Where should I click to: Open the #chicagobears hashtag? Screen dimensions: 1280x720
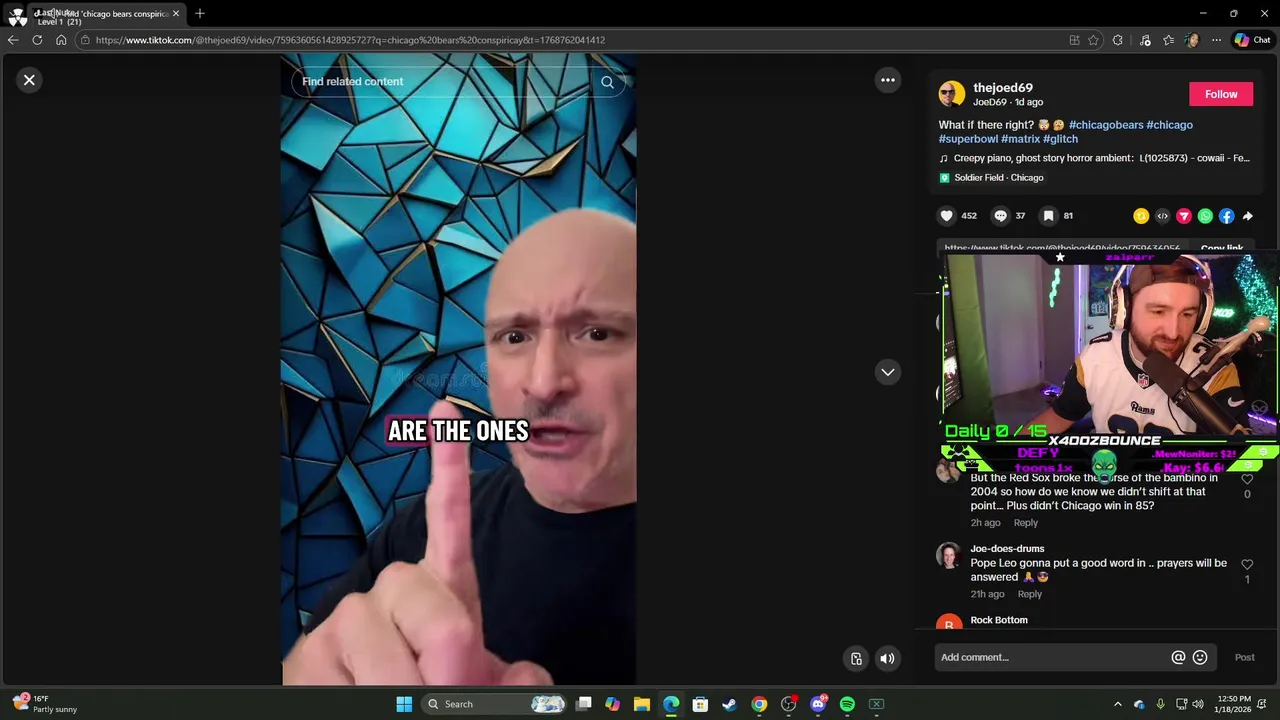1106,125
